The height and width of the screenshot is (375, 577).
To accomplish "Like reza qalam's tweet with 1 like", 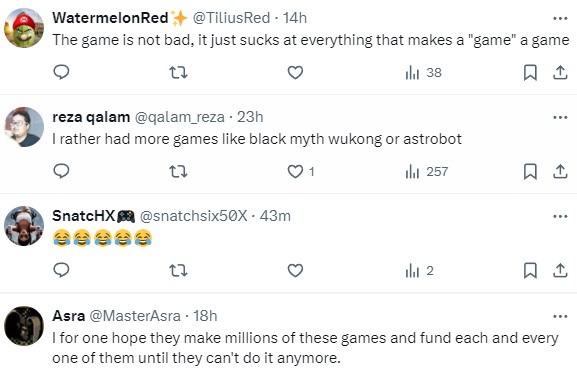I will point(300,171).
